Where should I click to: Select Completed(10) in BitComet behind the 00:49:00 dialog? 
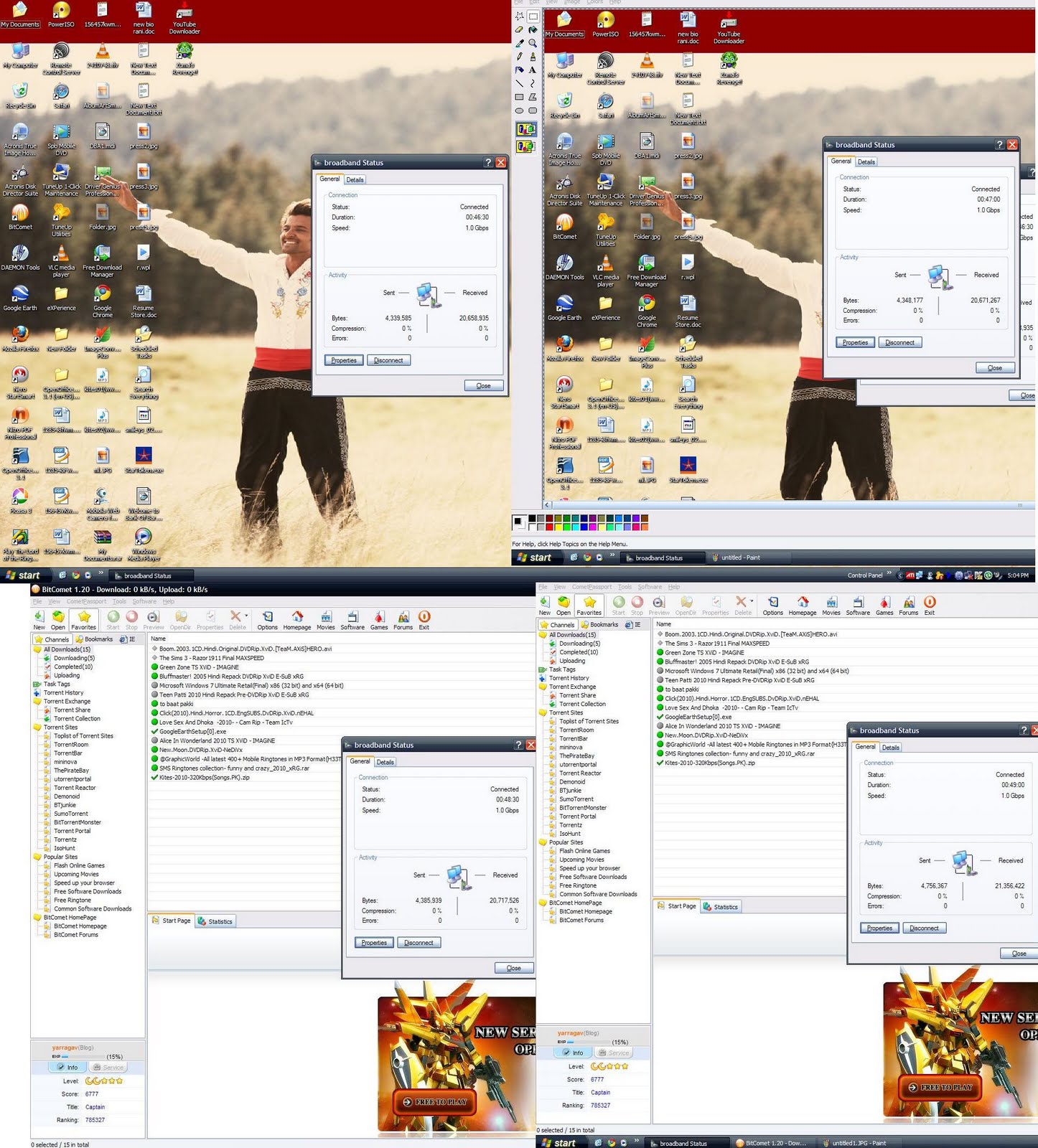coord(579,652)
